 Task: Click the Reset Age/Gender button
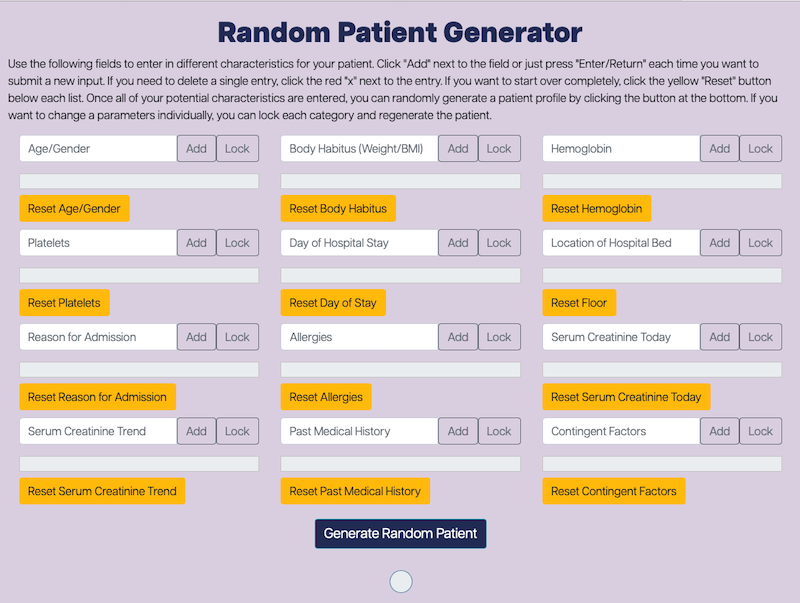74,209
